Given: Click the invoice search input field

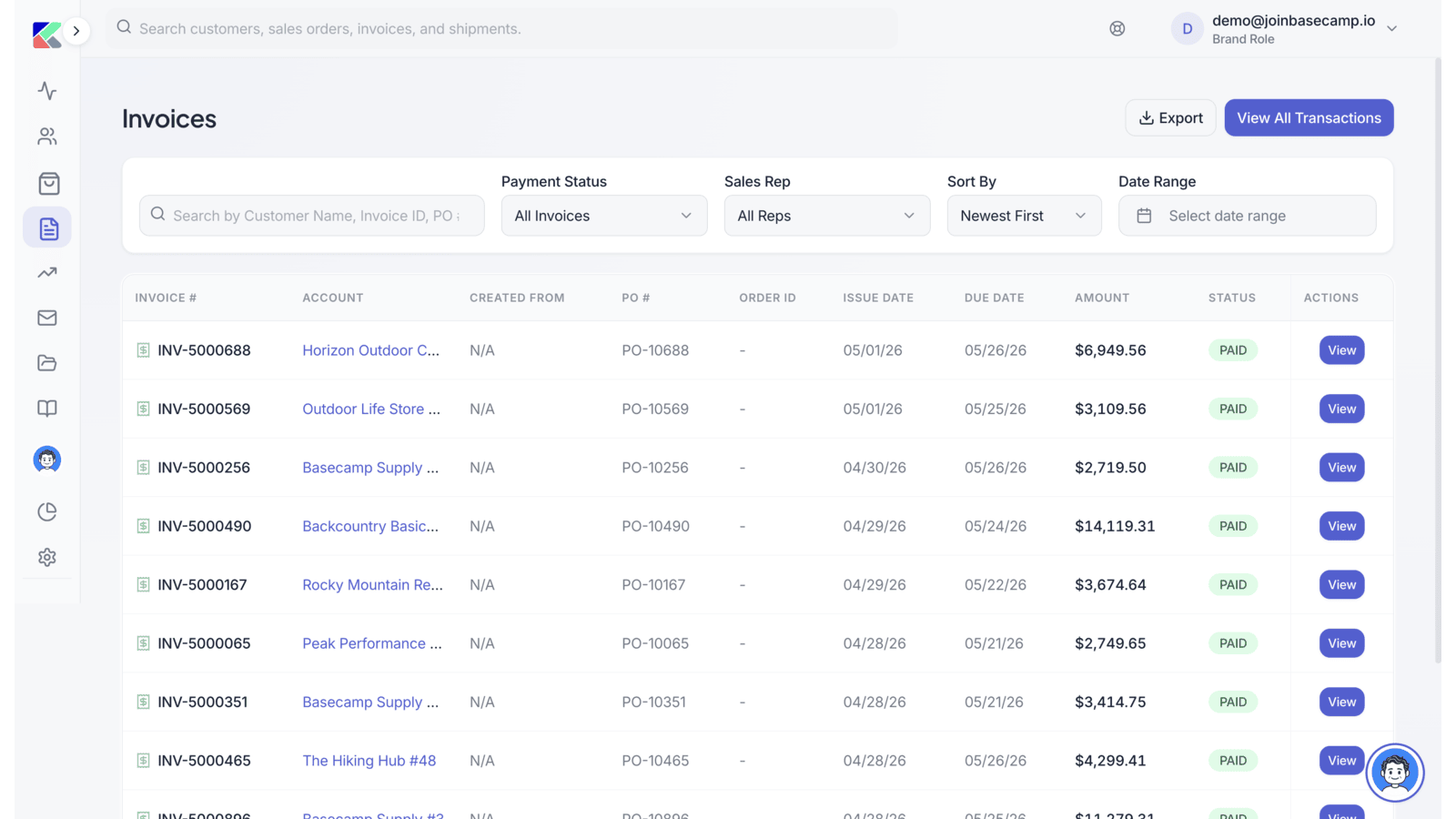Looking at the screenshot, I should click(x=312, y=216).
